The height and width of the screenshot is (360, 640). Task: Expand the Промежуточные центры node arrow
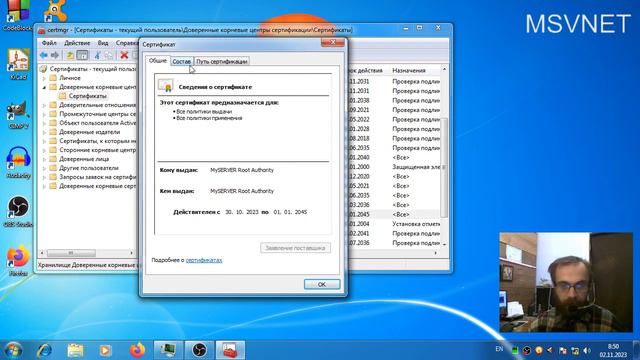click(44, 114)
